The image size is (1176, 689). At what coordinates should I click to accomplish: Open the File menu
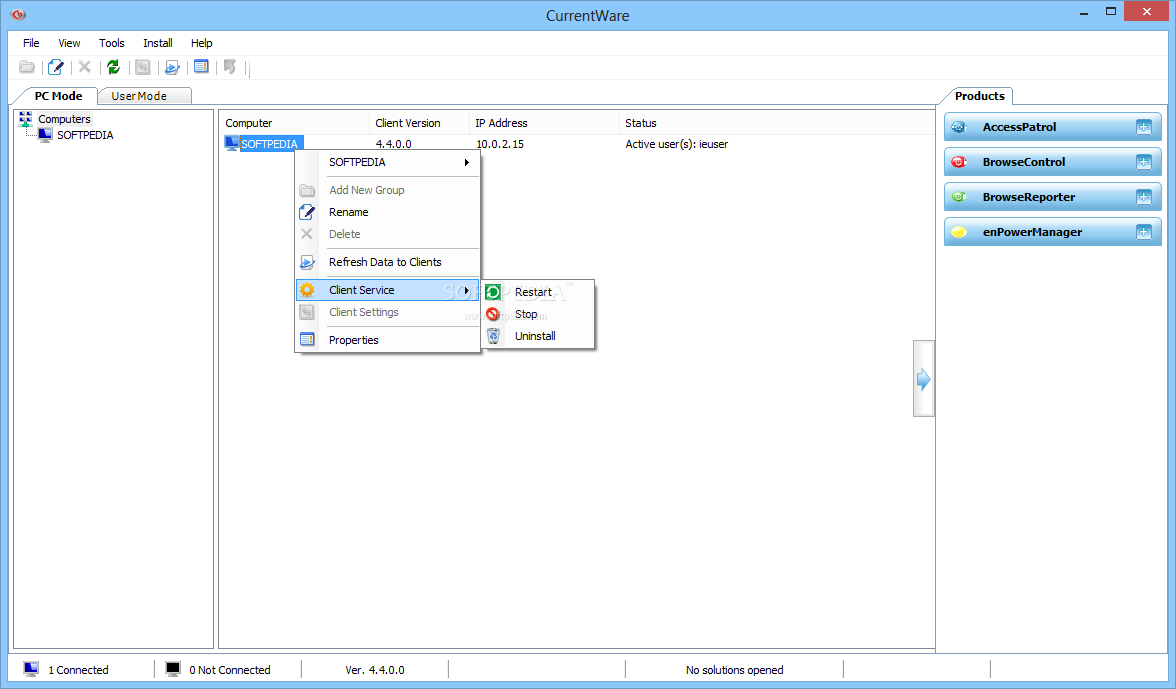click(31, 43)
